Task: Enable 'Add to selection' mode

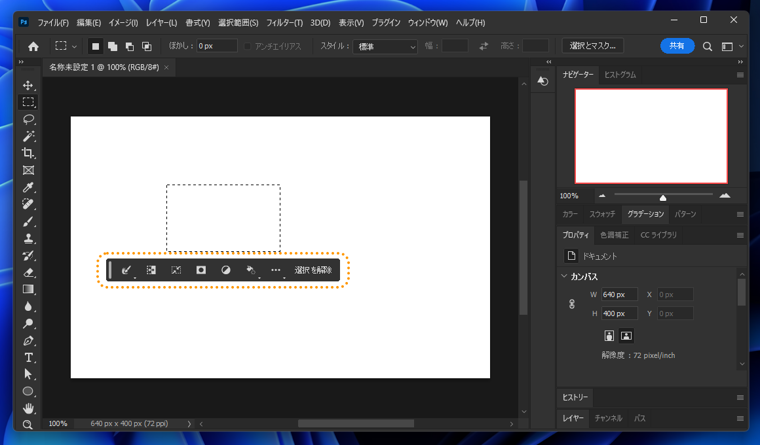Action: click(112, 46)
